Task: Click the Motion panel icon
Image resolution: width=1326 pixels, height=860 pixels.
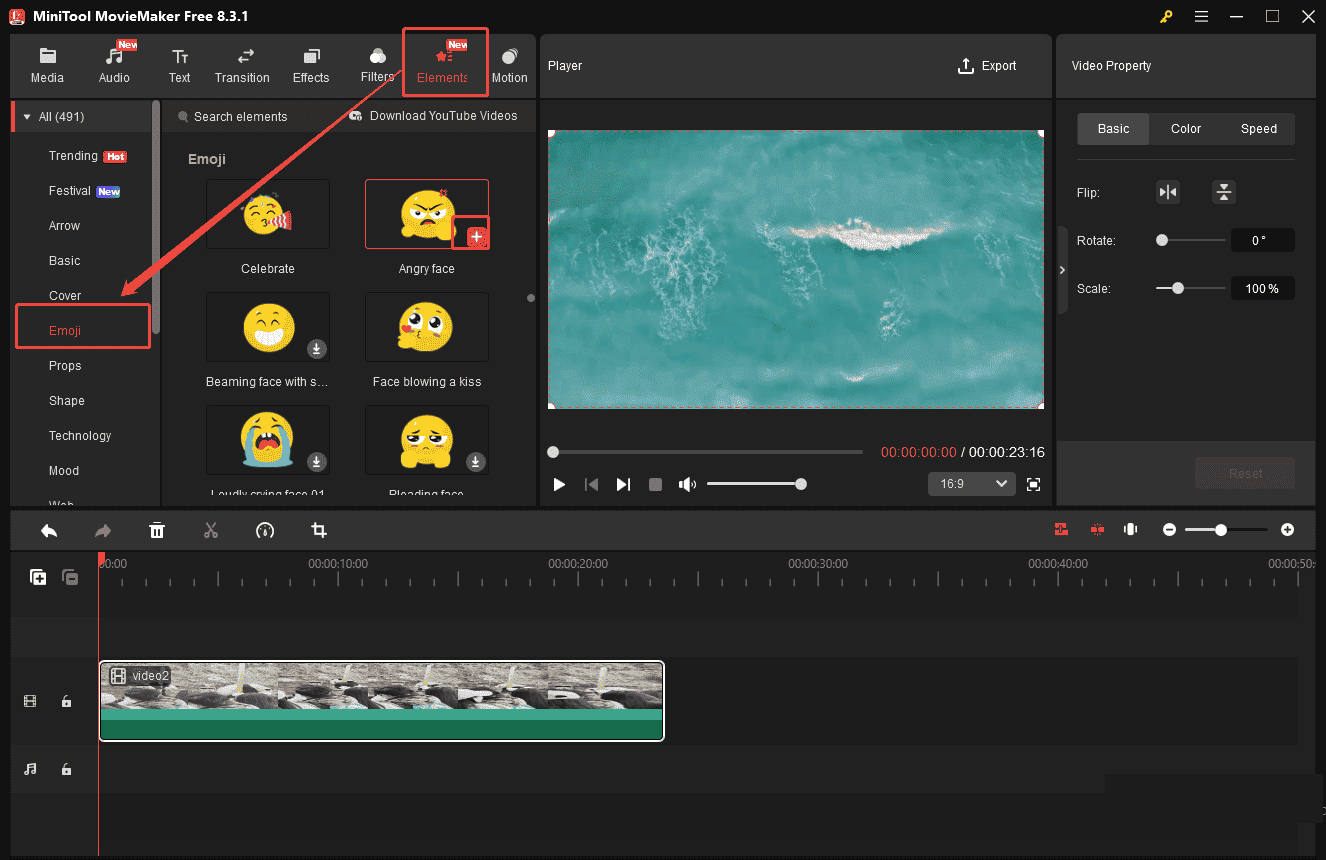Action: (510, 64)
